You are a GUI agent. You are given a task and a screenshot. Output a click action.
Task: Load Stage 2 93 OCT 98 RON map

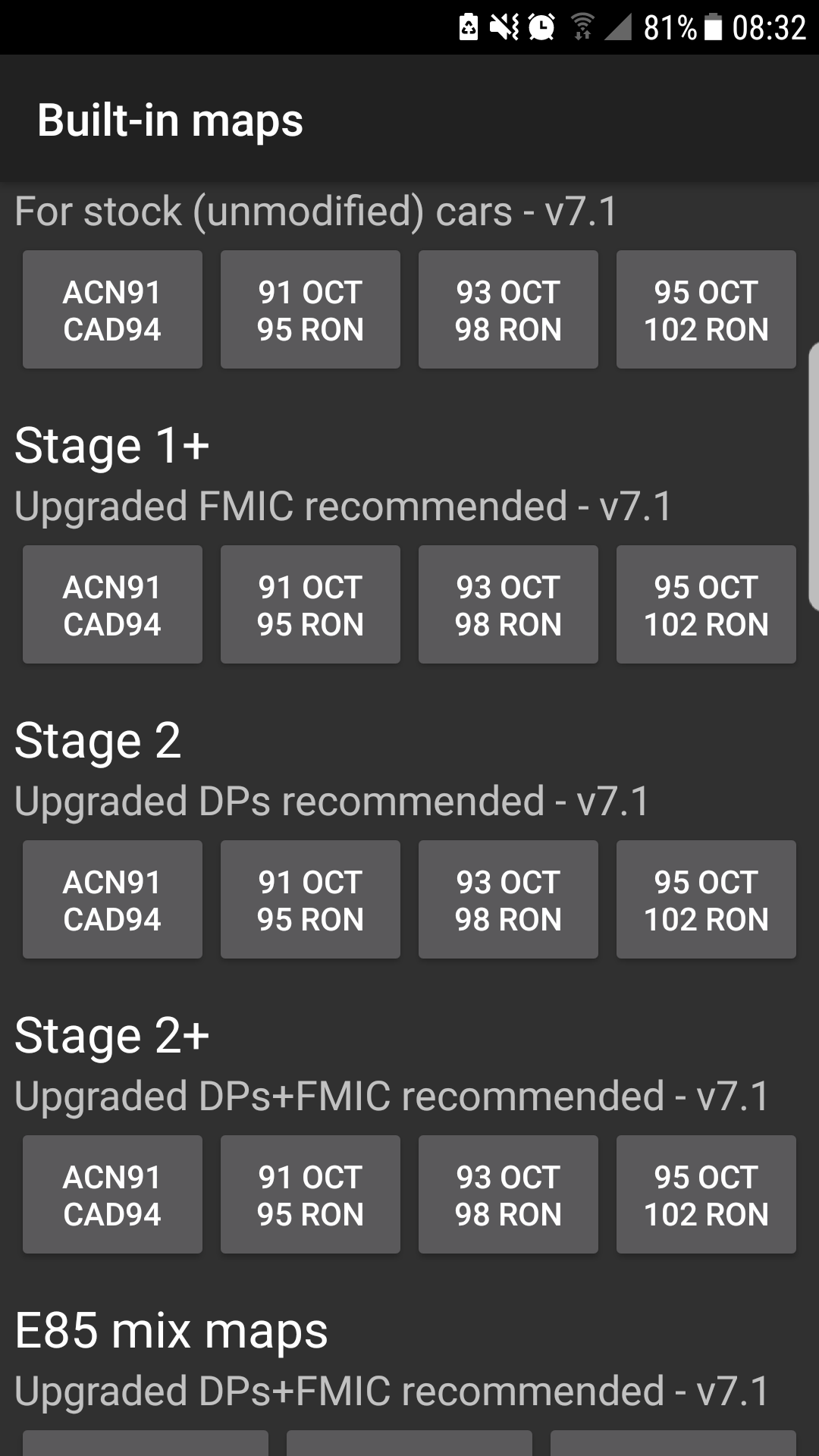(508, 900)
